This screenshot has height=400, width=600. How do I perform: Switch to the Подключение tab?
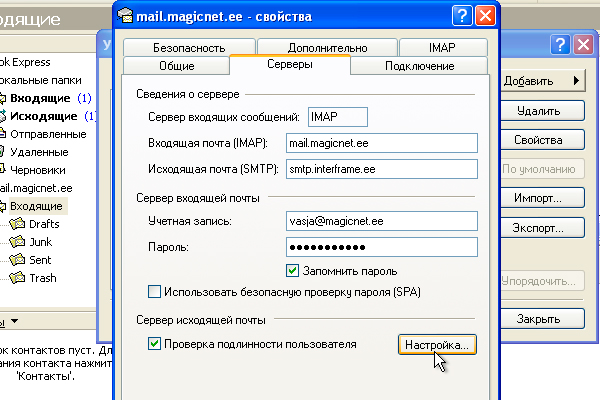[x=419, y=65]
